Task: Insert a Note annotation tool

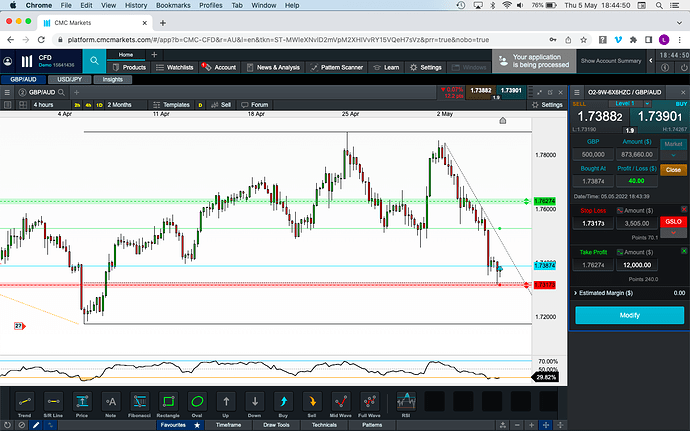Action: [x=111, y=402]
